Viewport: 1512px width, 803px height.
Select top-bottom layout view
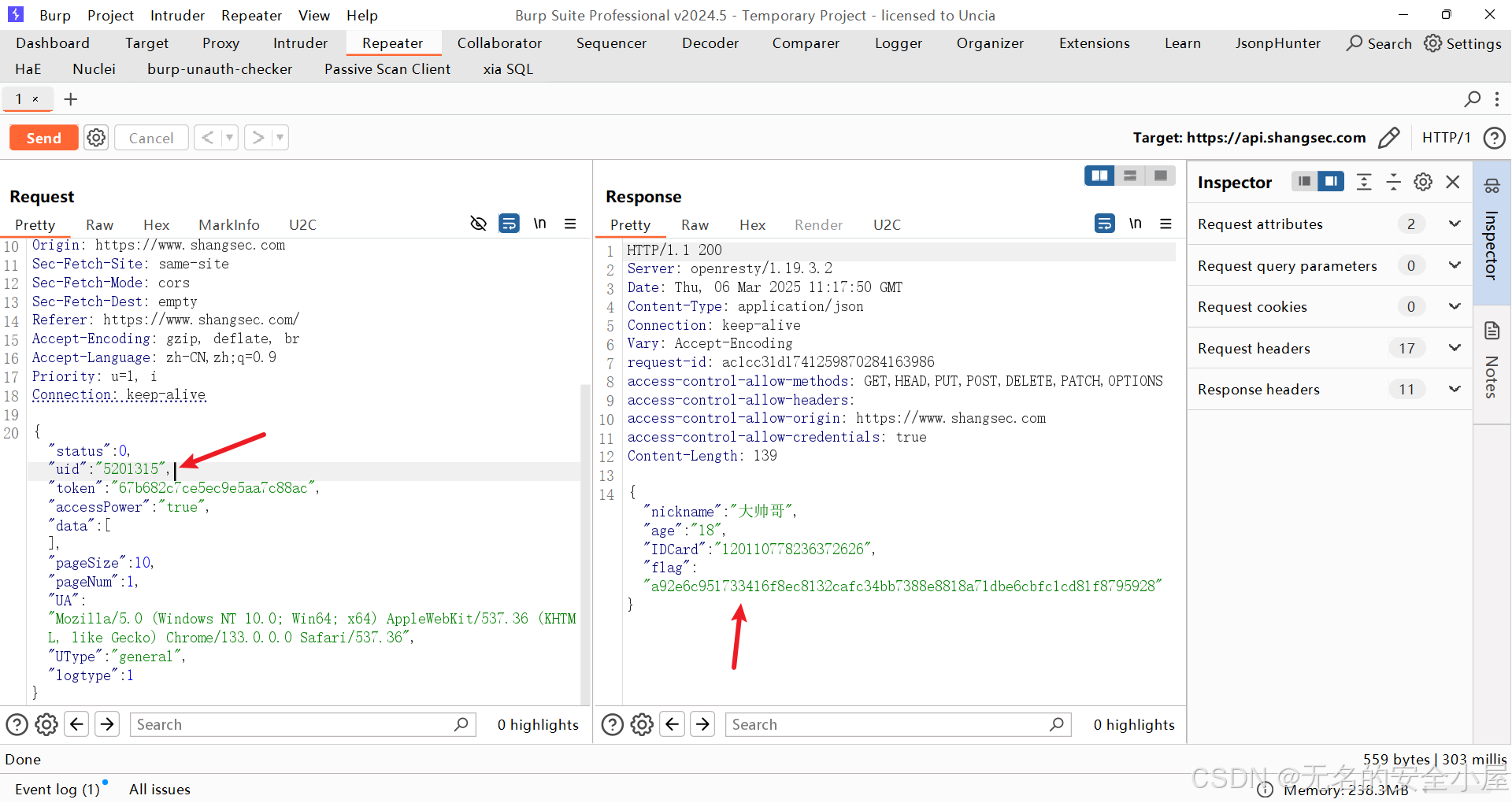click(1130, 176)
